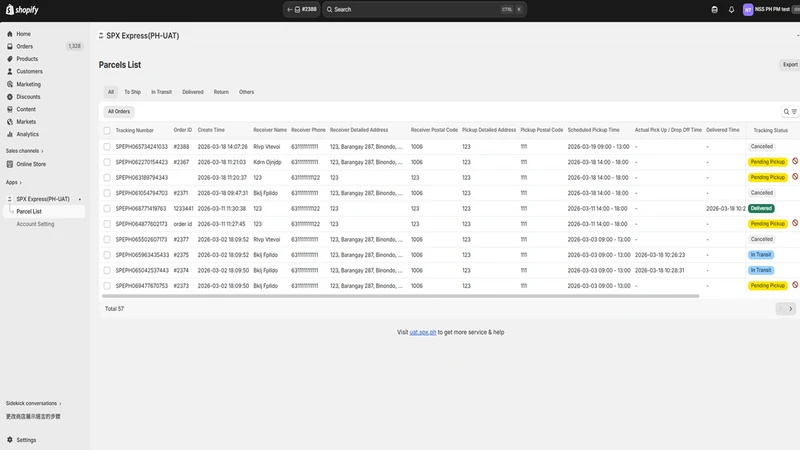800x450 pixels.
Task: Expand Sidekick conversations
Action: tap(34, 404)
